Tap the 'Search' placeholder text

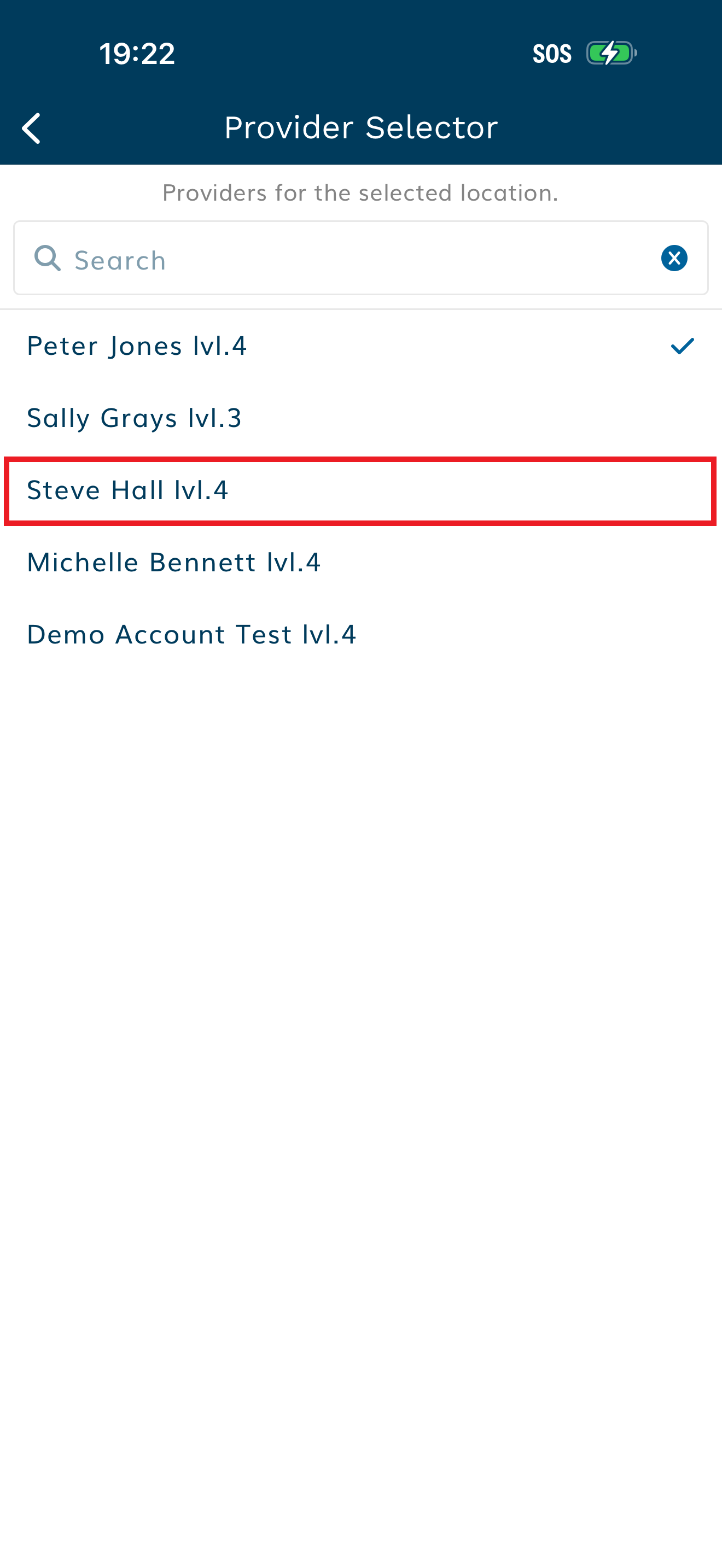click(120, 261)
